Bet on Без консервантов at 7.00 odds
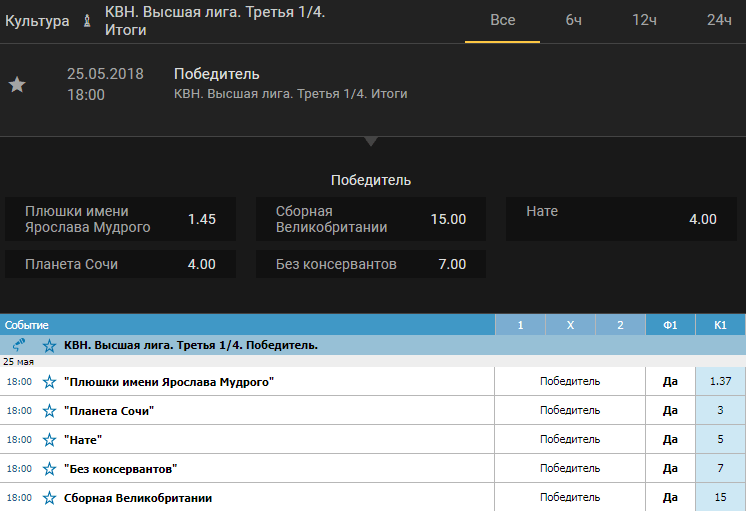Image resolution: width=746 pixels, height=511 pixels. [371, 264]
